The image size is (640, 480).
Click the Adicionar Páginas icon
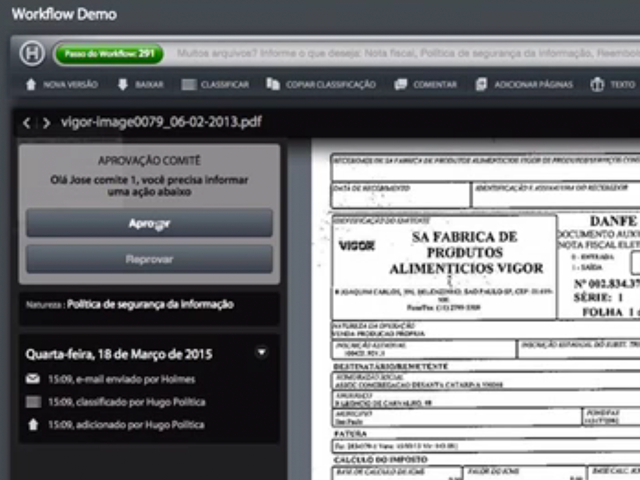click(x=481, y=84)
